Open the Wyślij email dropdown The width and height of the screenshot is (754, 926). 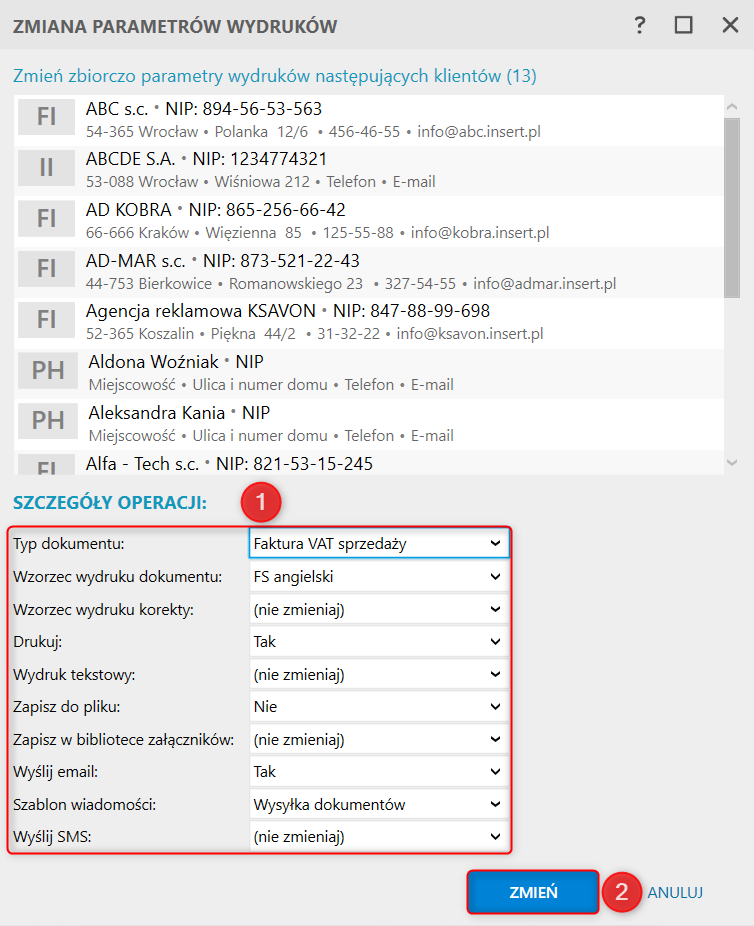tap(379, 771)
